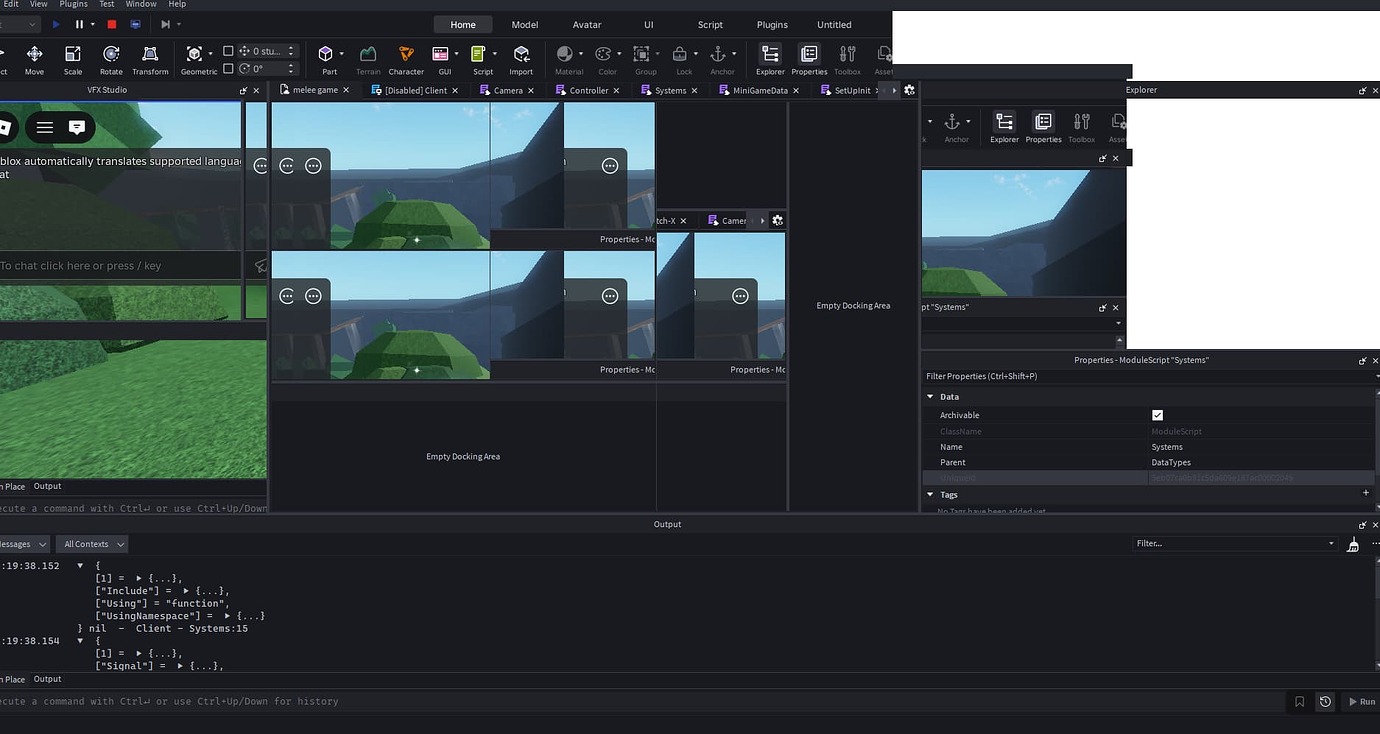Open the All Contexts dropdown
Viewport: 1380px width, 734px height.
click(x=94, y=544)
